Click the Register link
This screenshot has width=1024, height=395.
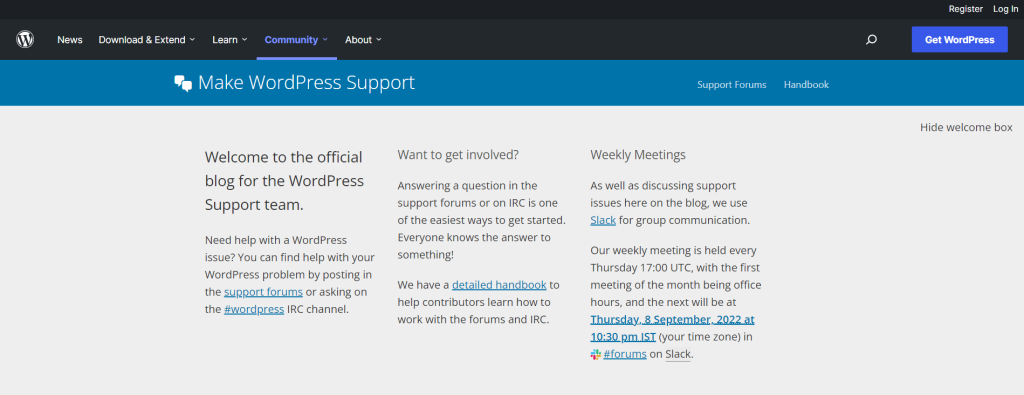tap(965, 9)
